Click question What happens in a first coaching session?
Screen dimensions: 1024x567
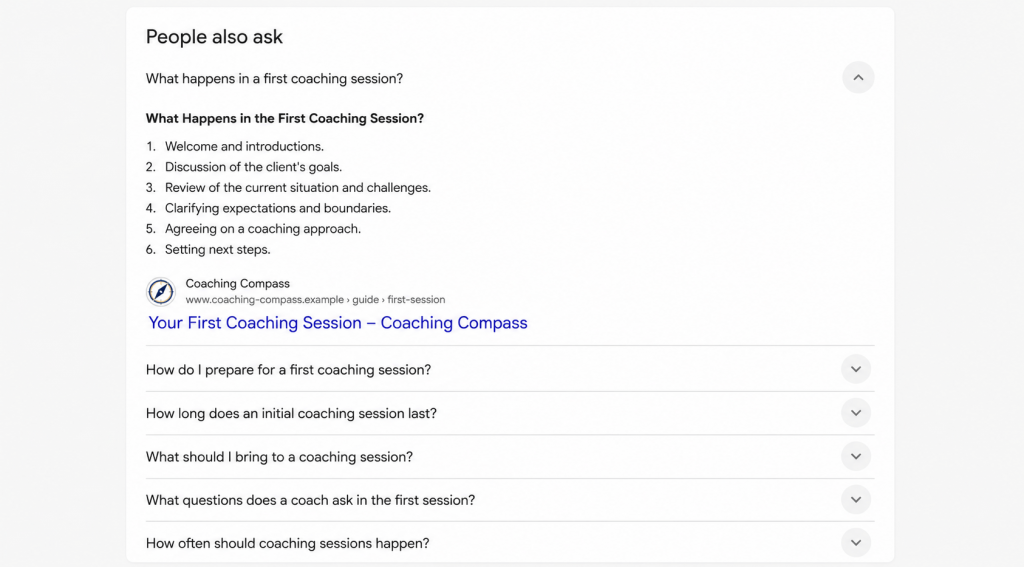coord(274,78)
